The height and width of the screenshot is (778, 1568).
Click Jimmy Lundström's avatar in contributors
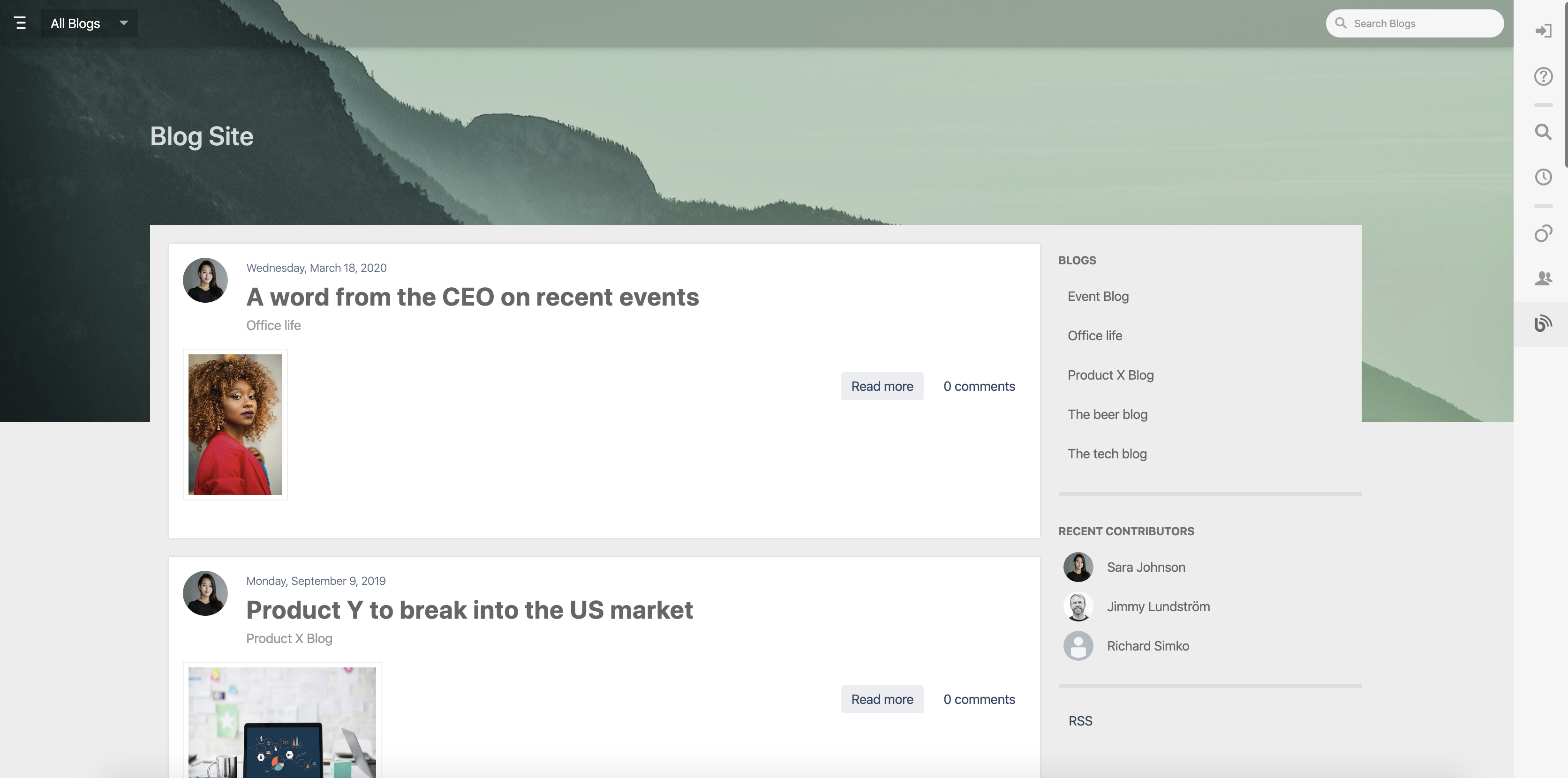pos(1078,606)
